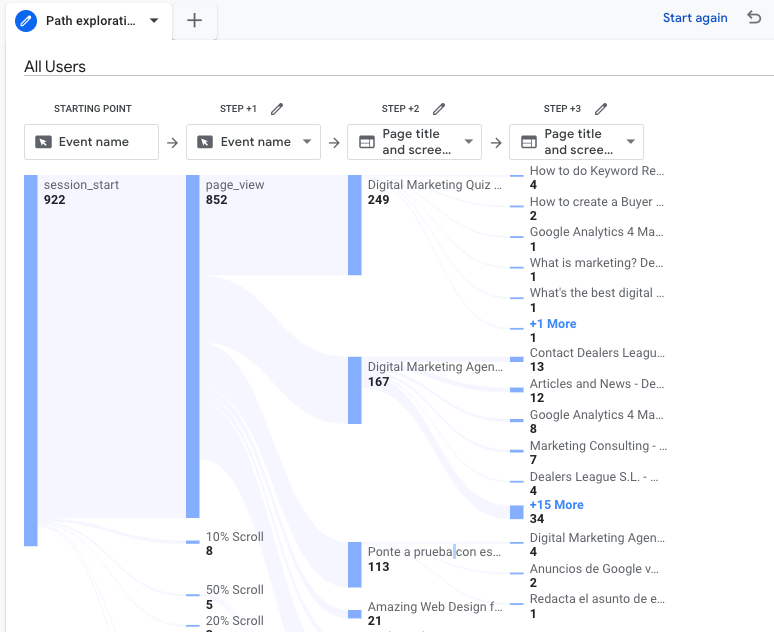Click the cursor icon in Starting Point selector
The height and width of the screenshot is (632, 774).
point(43,142)
